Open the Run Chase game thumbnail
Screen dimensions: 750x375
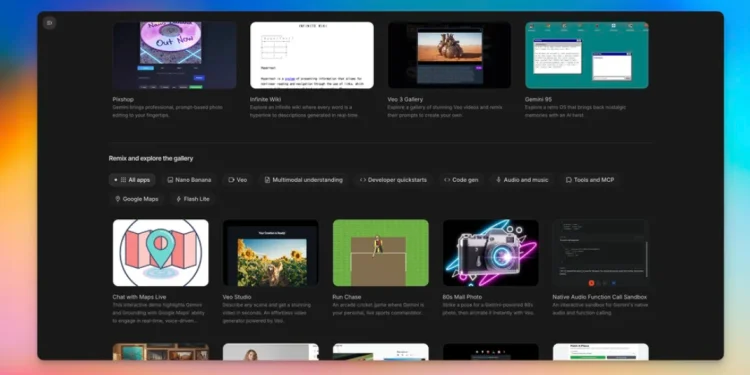point(381,253)
